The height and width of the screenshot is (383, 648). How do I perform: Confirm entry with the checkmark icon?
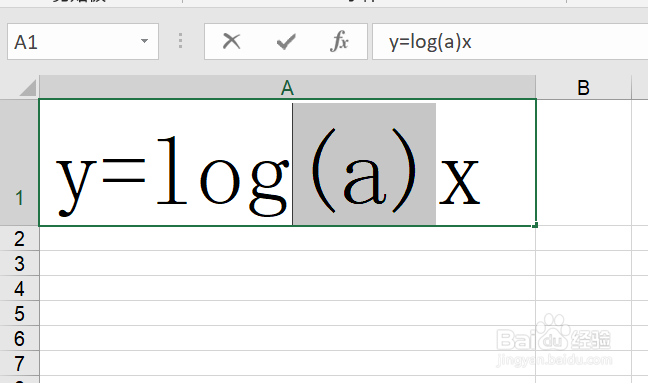pos(286,41)
